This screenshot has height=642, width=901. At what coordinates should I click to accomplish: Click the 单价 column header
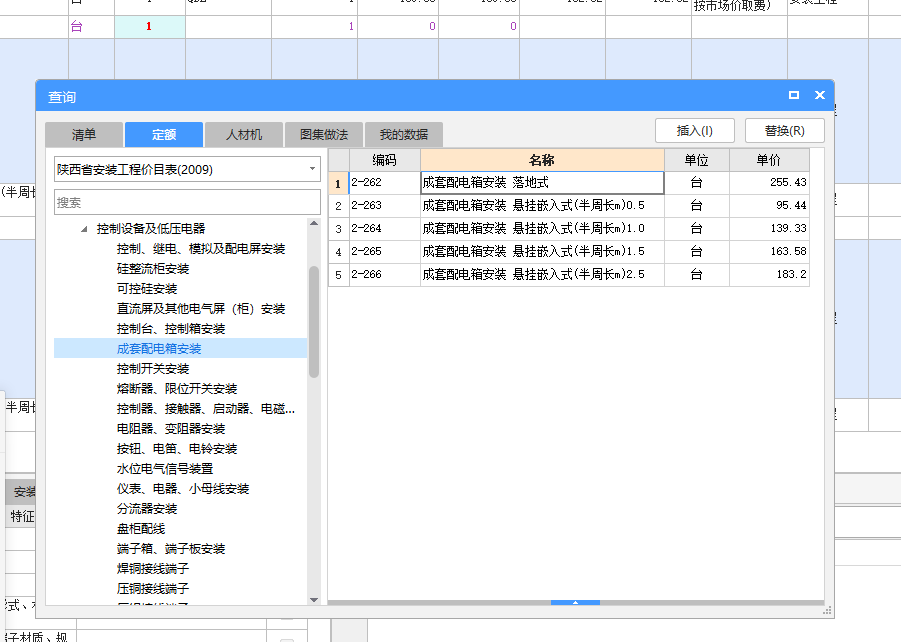(x=769, y=160)
